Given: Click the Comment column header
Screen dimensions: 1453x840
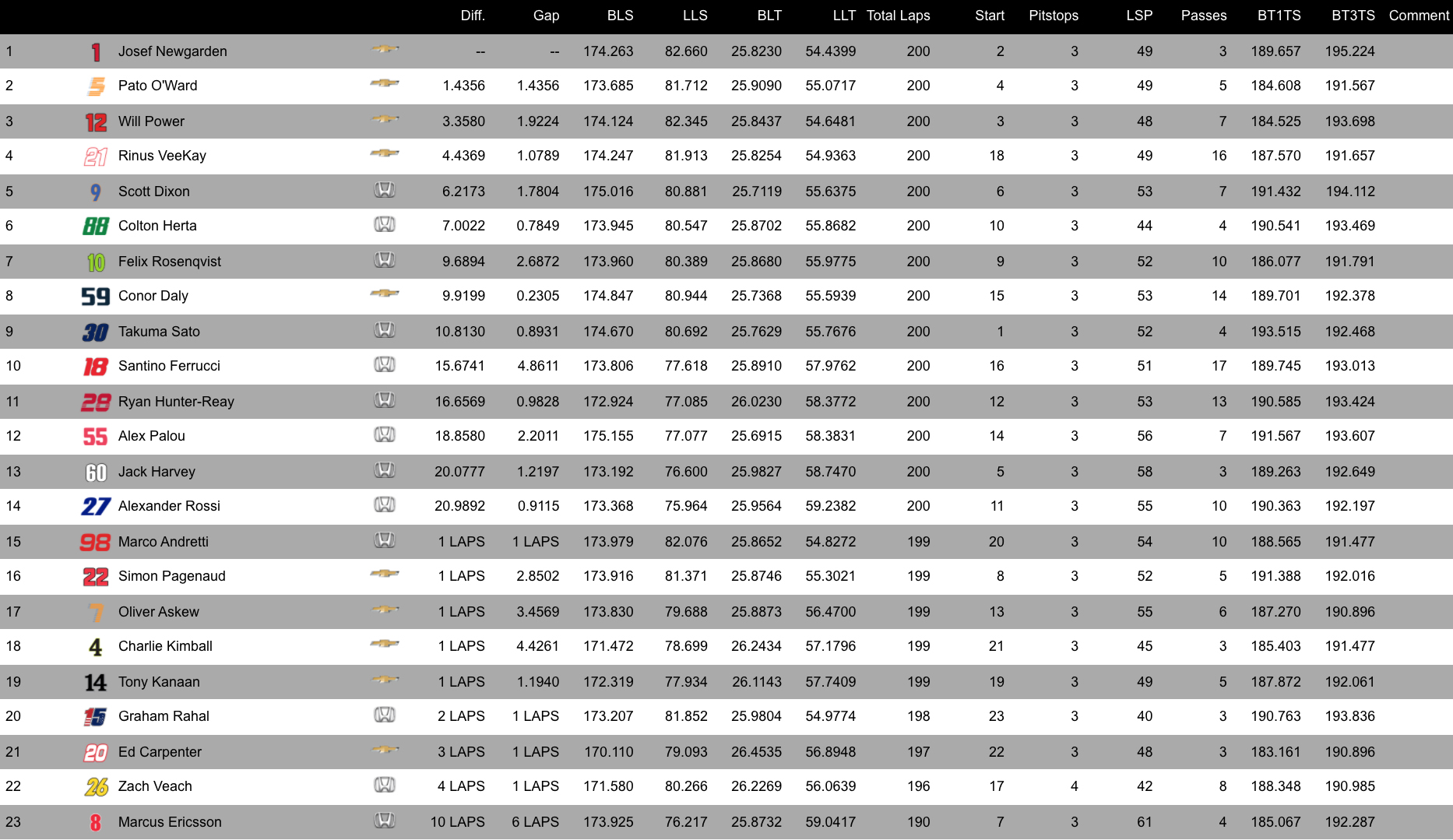Looking at the screenshot, I should [1418, 16].
